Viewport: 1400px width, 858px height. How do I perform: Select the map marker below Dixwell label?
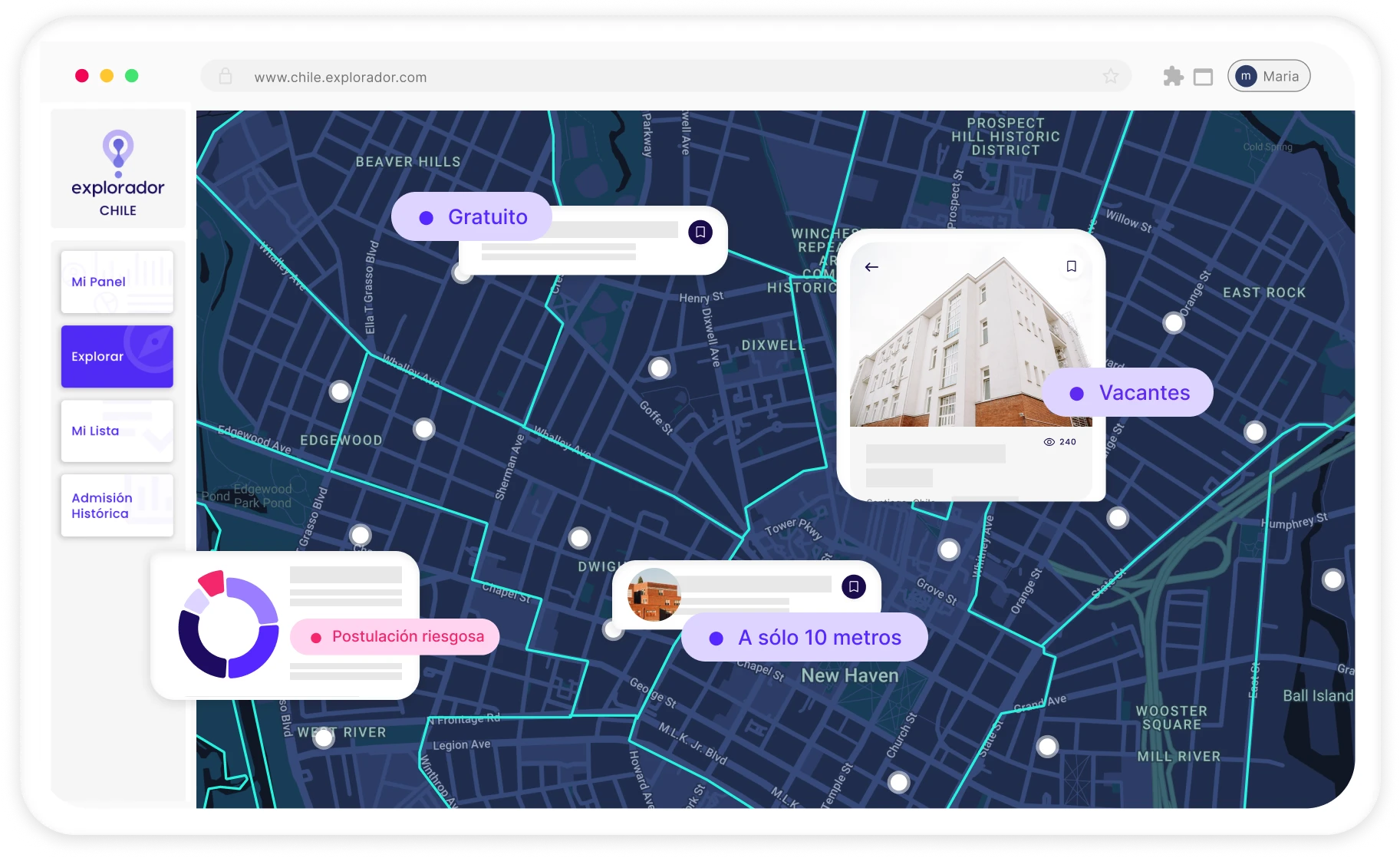click(660, 368)
